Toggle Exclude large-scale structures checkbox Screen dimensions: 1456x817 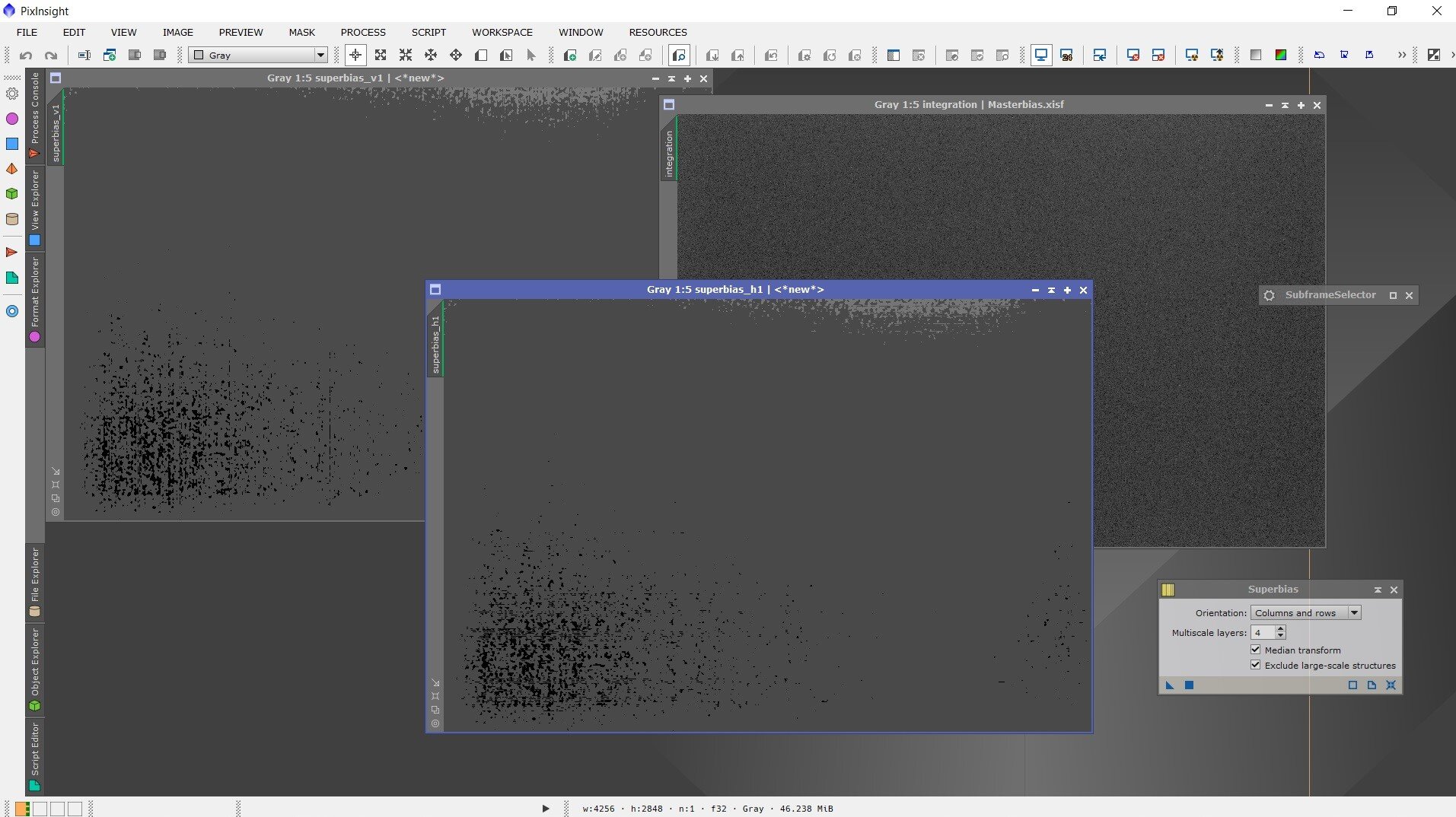coord(1256,665)
